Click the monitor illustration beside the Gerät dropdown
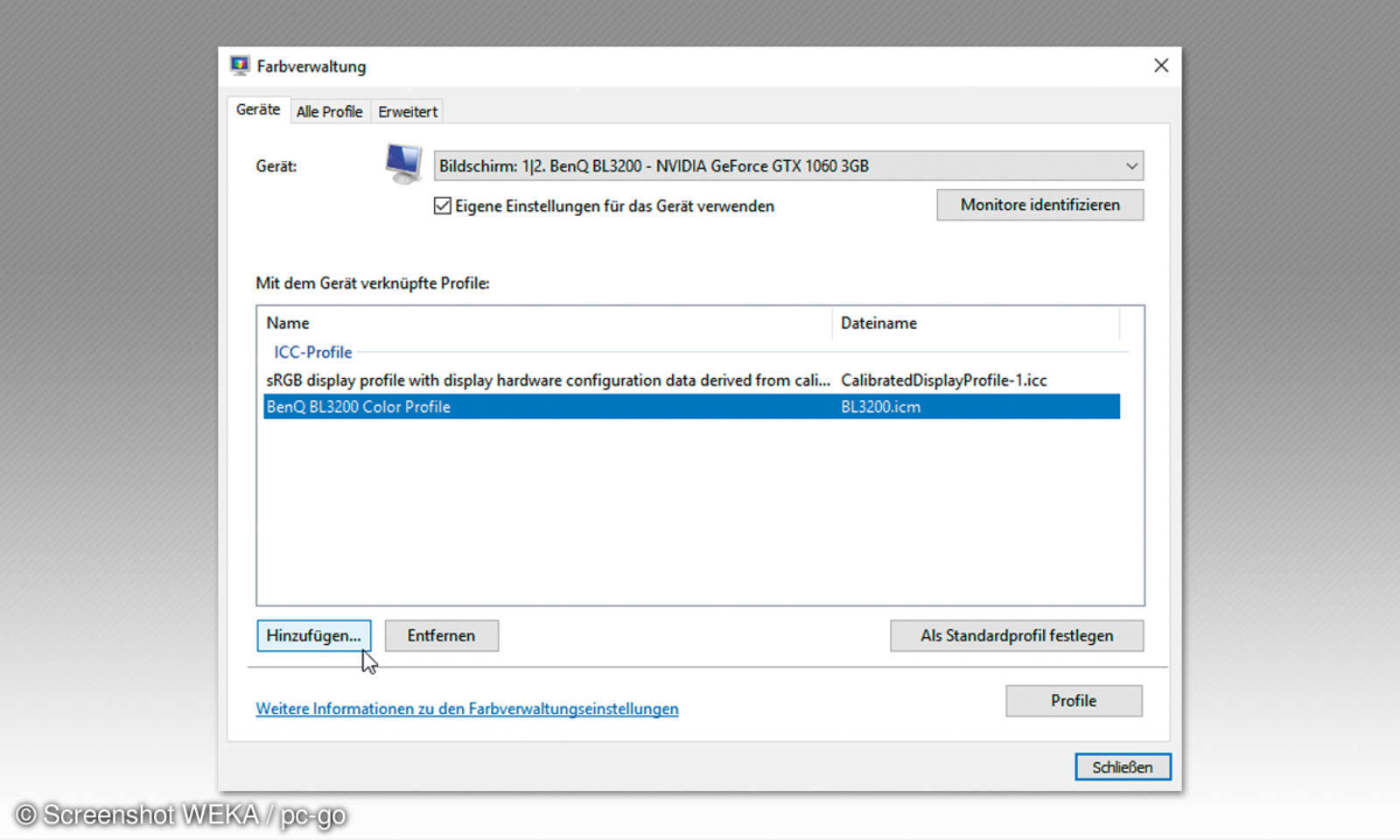Screen dimensions: 1400x840 [x=402, y=164]
